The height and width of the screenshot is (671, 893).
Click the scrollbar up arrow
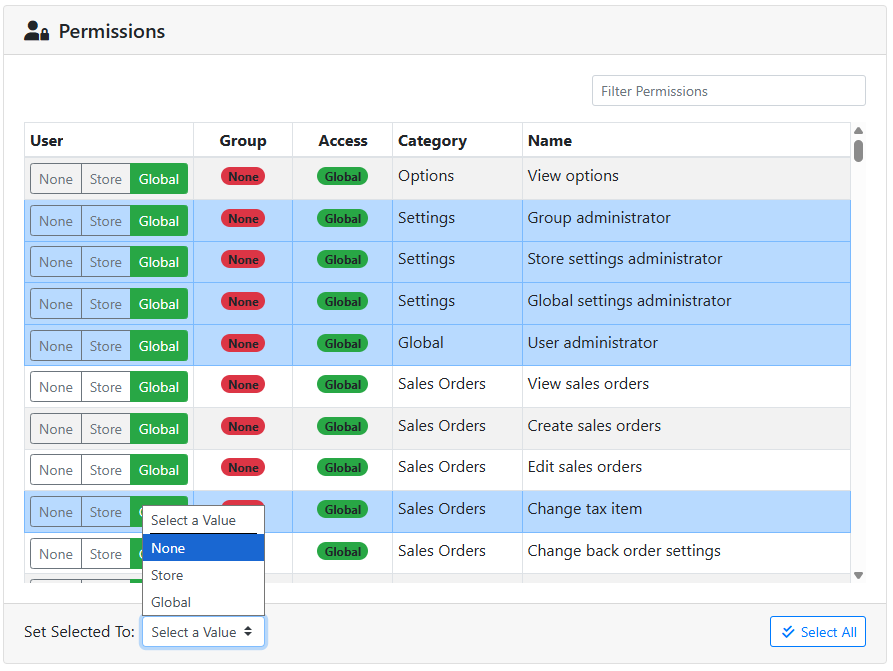pos(858,131)
